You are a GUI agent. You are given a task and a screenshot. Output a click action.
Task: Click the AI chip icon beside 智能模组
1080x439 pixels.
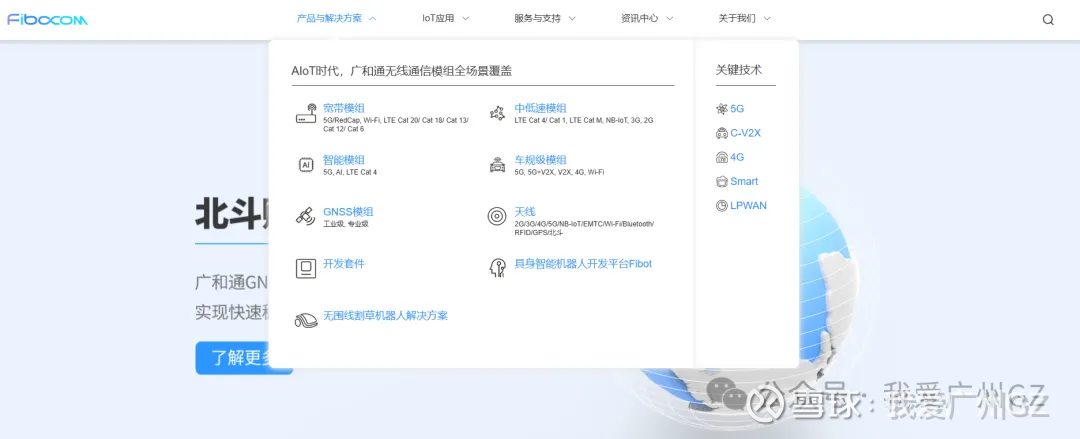(x=306, y=165)
